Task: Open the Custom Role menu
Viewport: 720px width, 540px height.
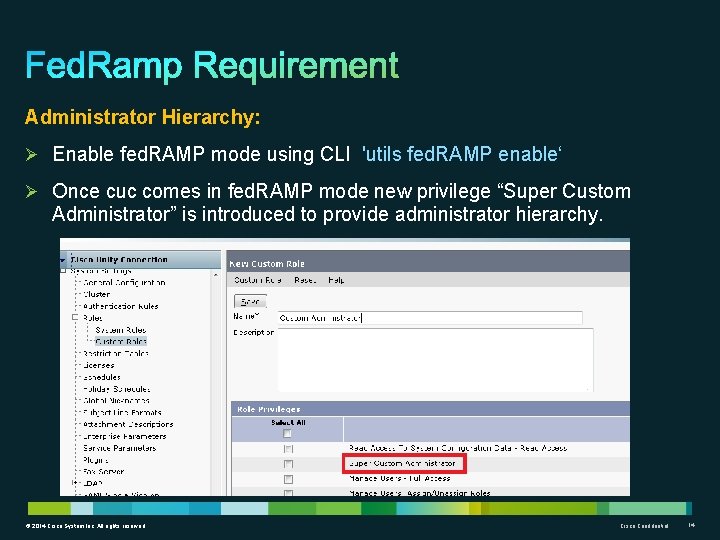Action: pyautogui.click(x=257, y=280)
